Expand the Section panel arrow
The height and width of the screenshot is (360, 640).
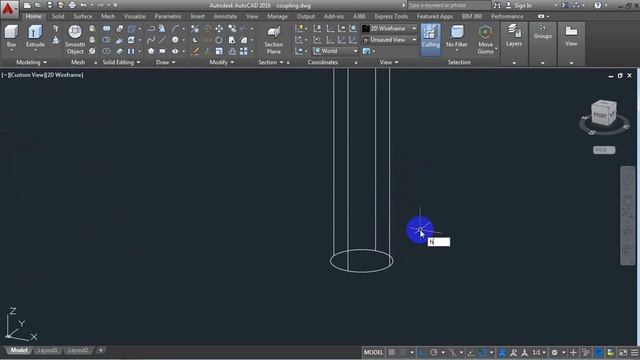pos(281,62)
